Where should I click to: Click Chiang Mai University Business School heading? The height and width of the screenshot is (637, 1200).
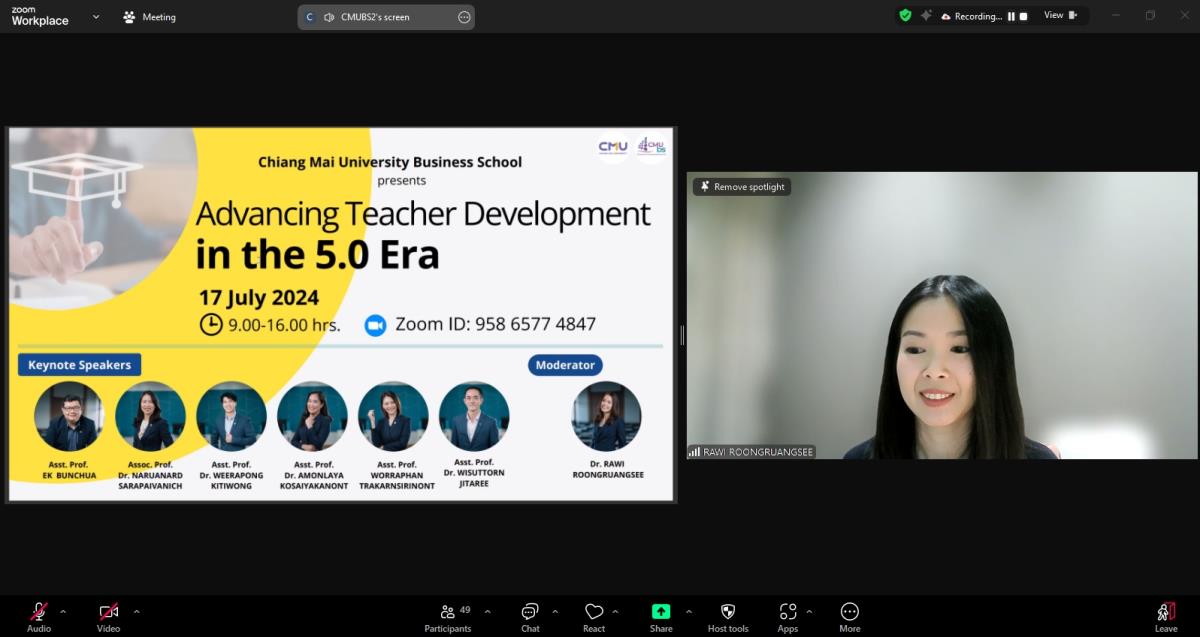click(x=390, y=162)
